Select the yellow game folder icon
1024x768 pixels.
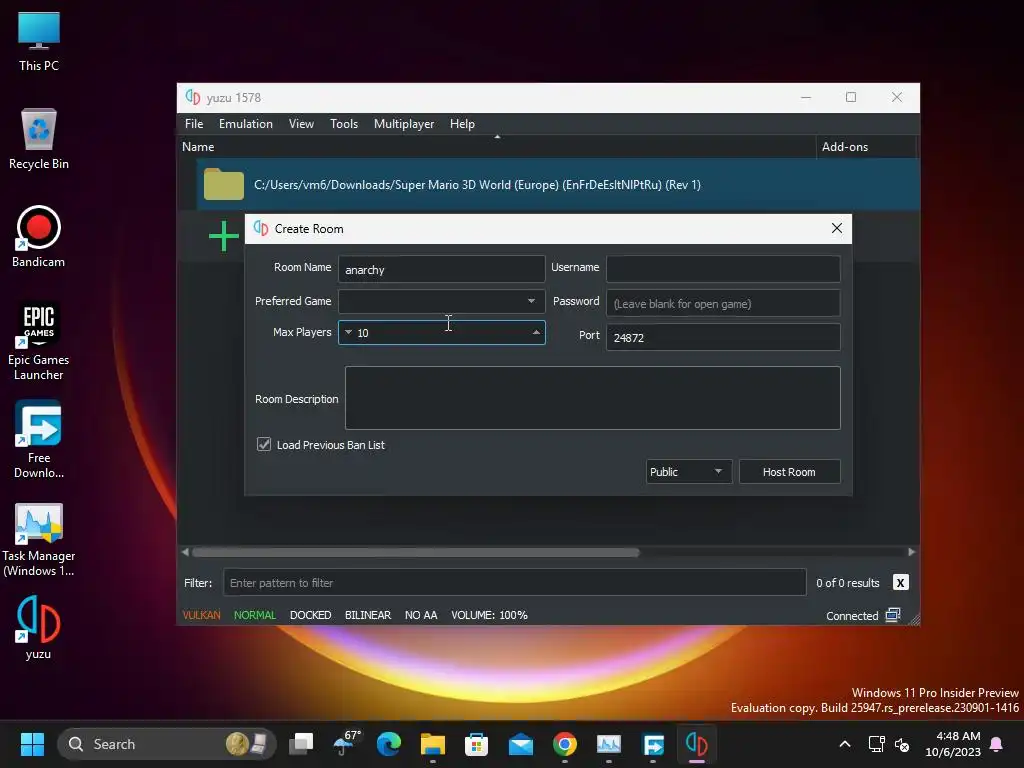223,184
